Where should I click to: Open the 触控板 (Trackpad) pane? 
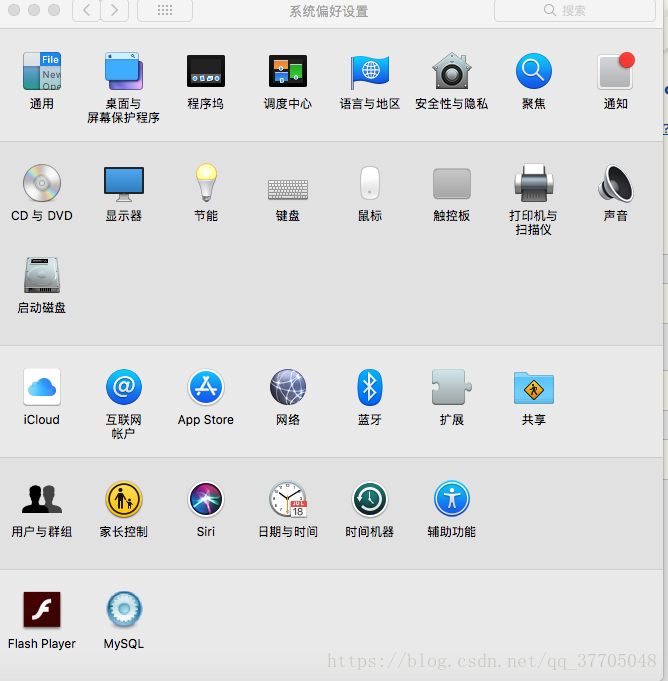(x=452, y=183)
